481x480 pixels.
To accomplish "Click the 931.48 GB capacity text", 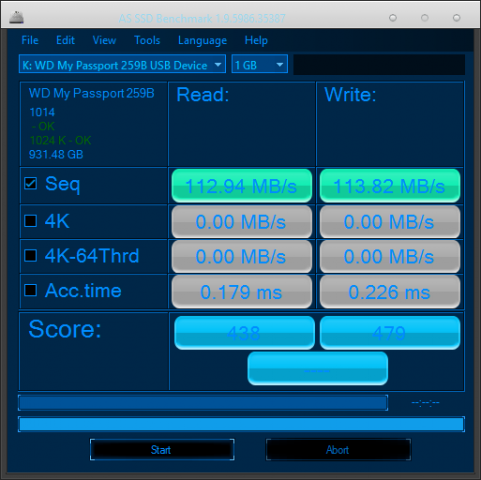I will click(56, 155).
